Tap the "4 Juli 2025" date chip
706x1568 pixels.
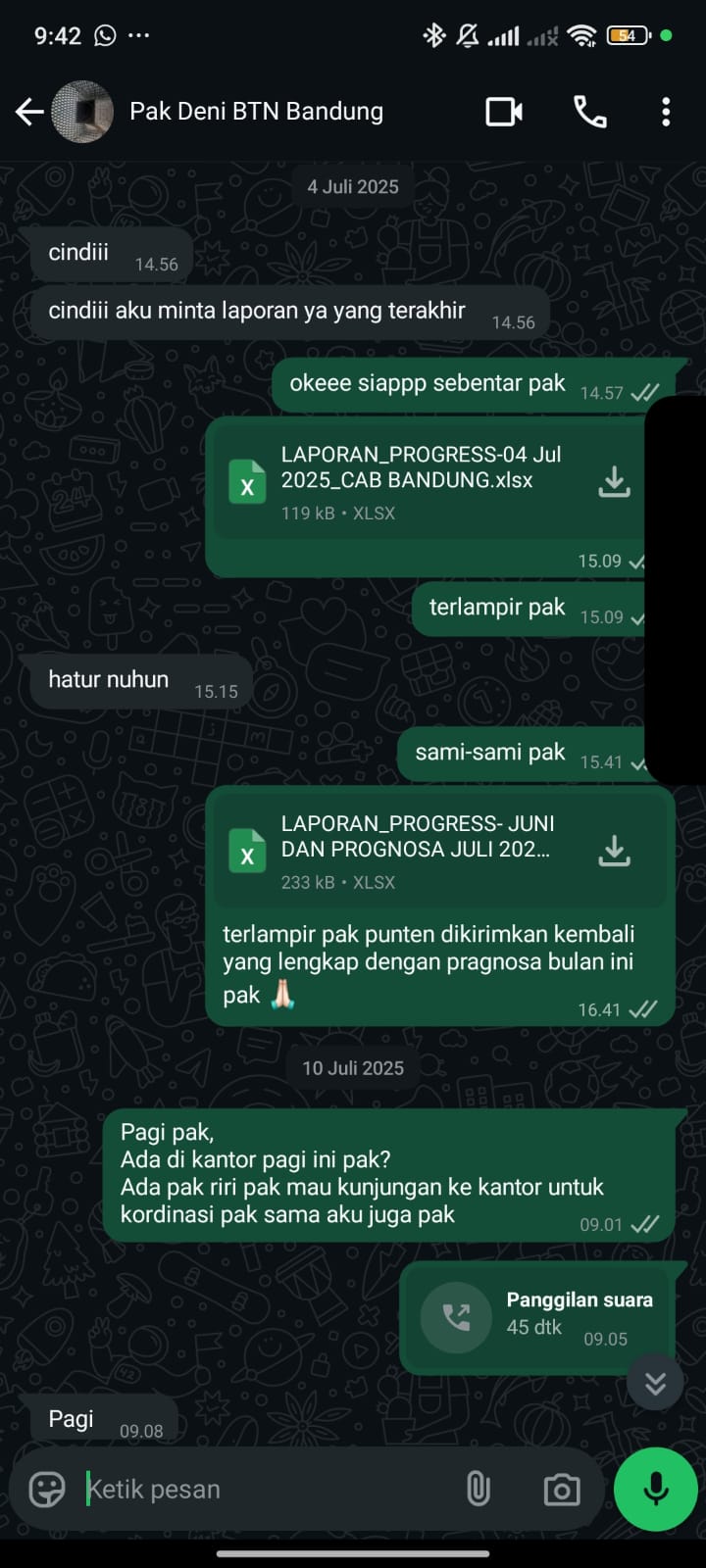[353, 187]
